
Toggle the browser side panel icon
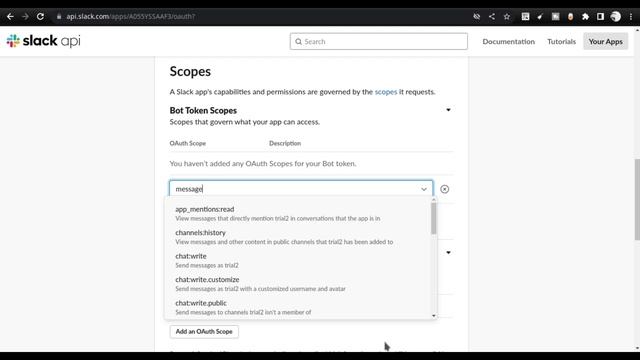point(600,17)
